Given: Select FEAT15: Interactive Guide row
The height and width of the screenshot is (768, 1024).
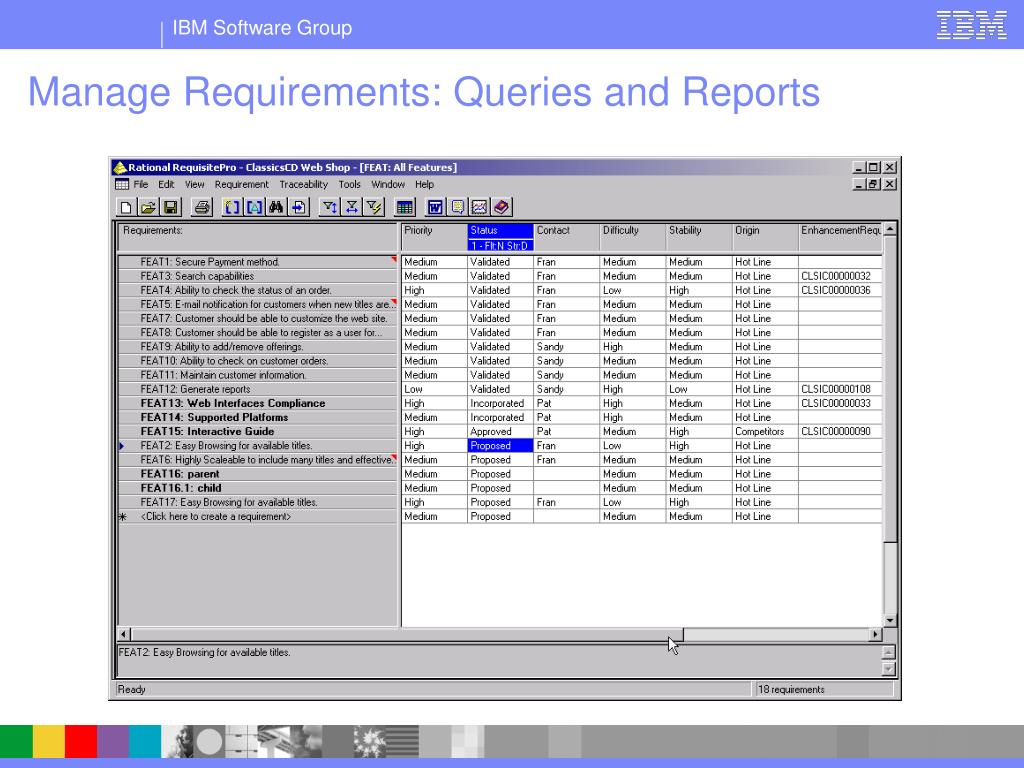Looking at the screenshot, I should click(258, 432).
